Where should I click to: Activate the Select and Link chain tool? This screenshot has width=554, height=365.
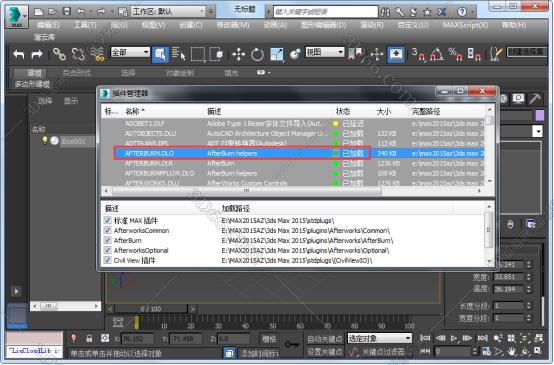(59, 54)
